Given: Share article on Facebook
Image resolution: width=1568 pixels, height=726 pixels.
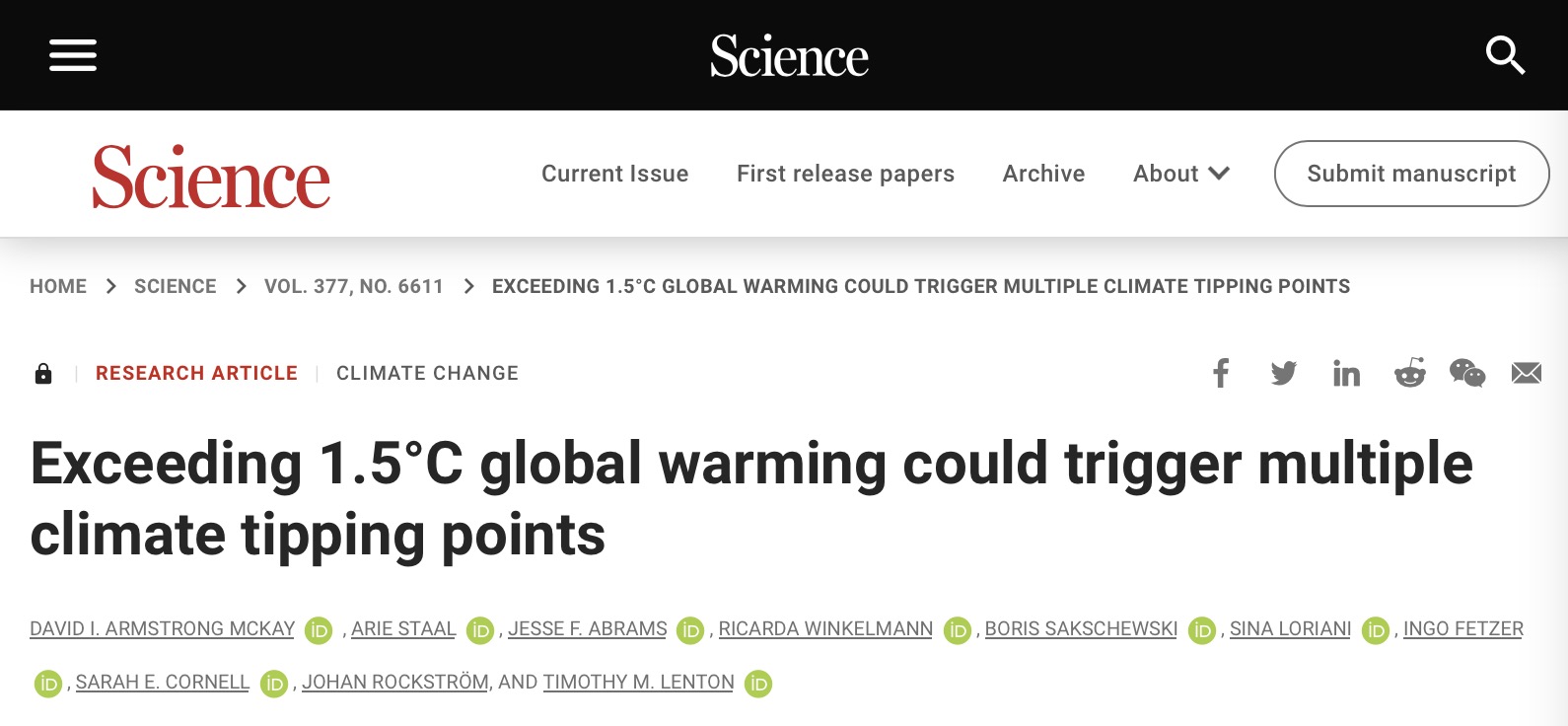Looking at the screenshot, I should click(x=1221, y=373).
